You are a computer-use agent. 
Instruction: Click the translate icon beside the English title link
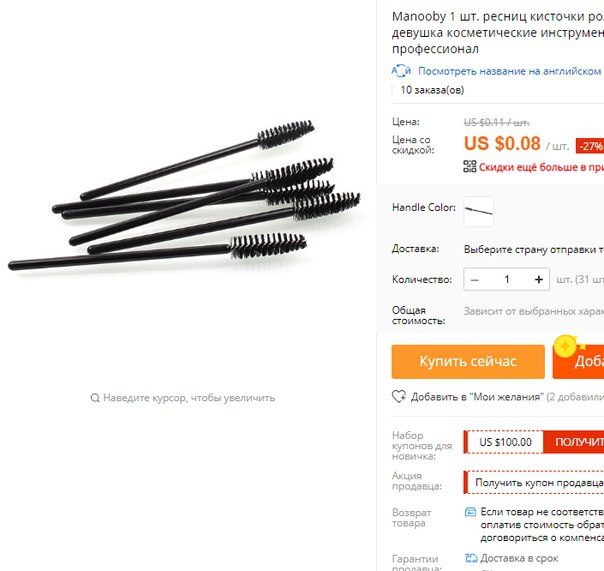401,71
